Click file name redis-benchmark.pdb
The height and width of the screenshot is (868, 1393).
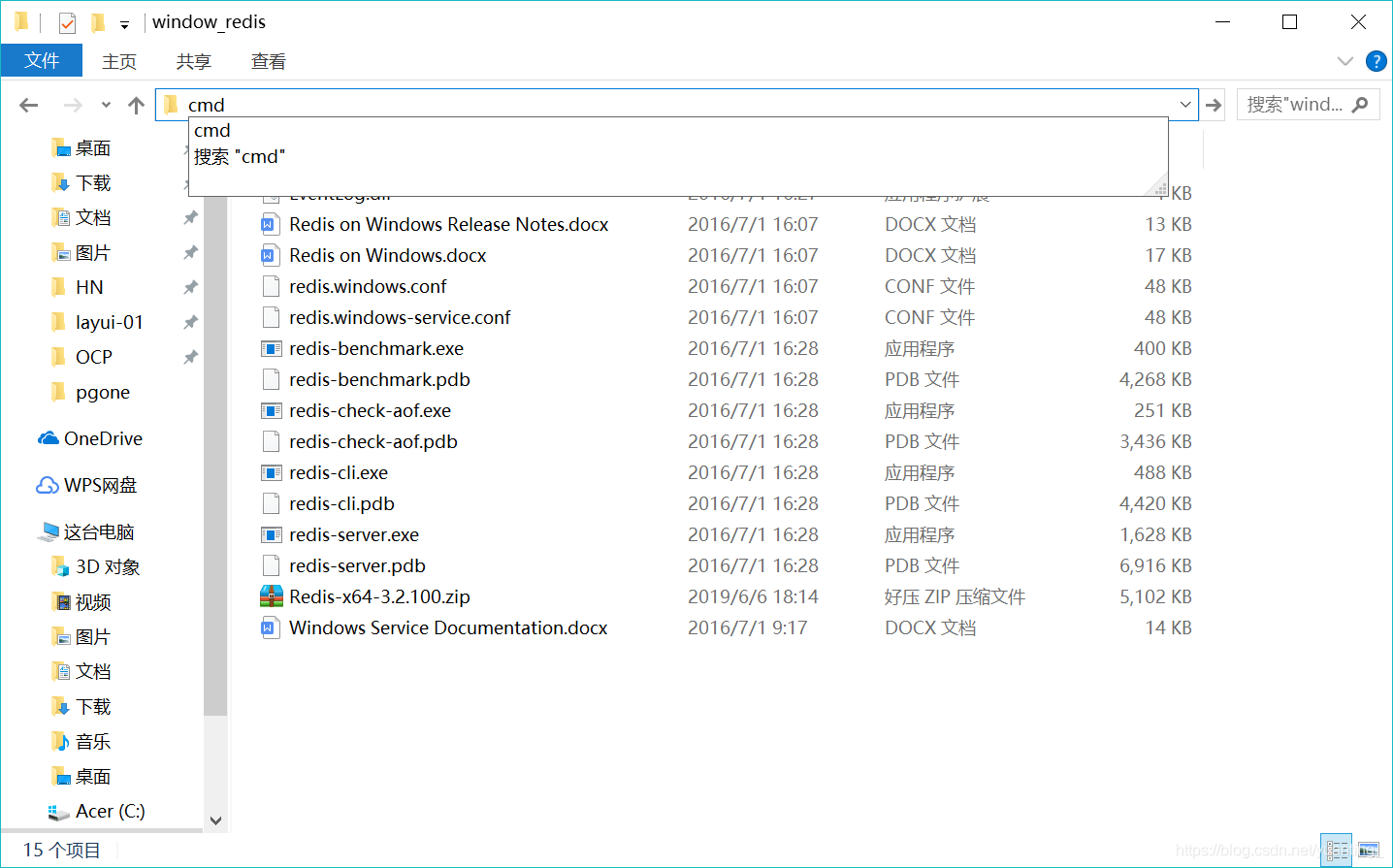pos(379,380)
